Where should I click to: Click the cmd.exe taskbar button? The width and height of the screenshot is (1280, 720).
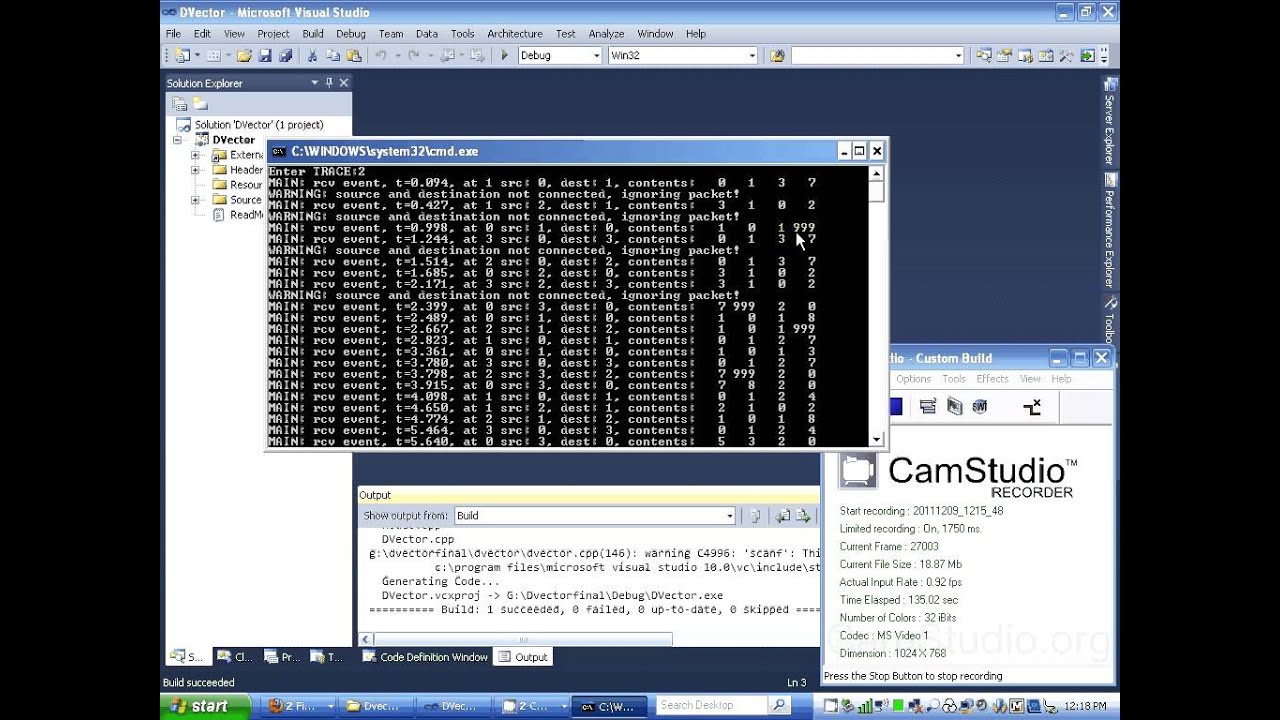pyautogui.click(x=608, y=706)
